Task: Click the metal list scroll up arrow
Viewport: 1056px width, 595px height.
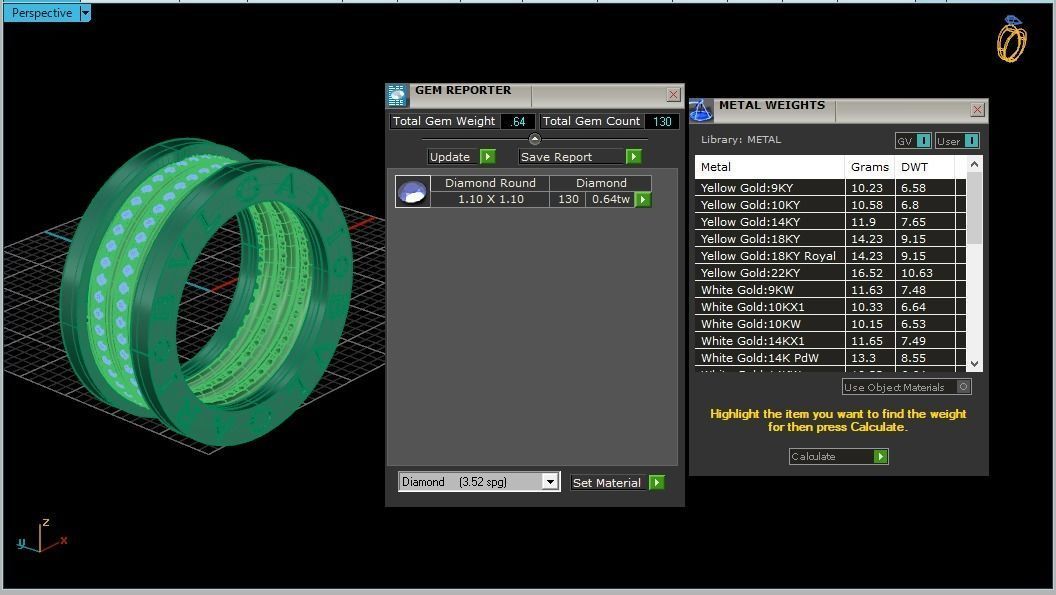Action: 974,164
